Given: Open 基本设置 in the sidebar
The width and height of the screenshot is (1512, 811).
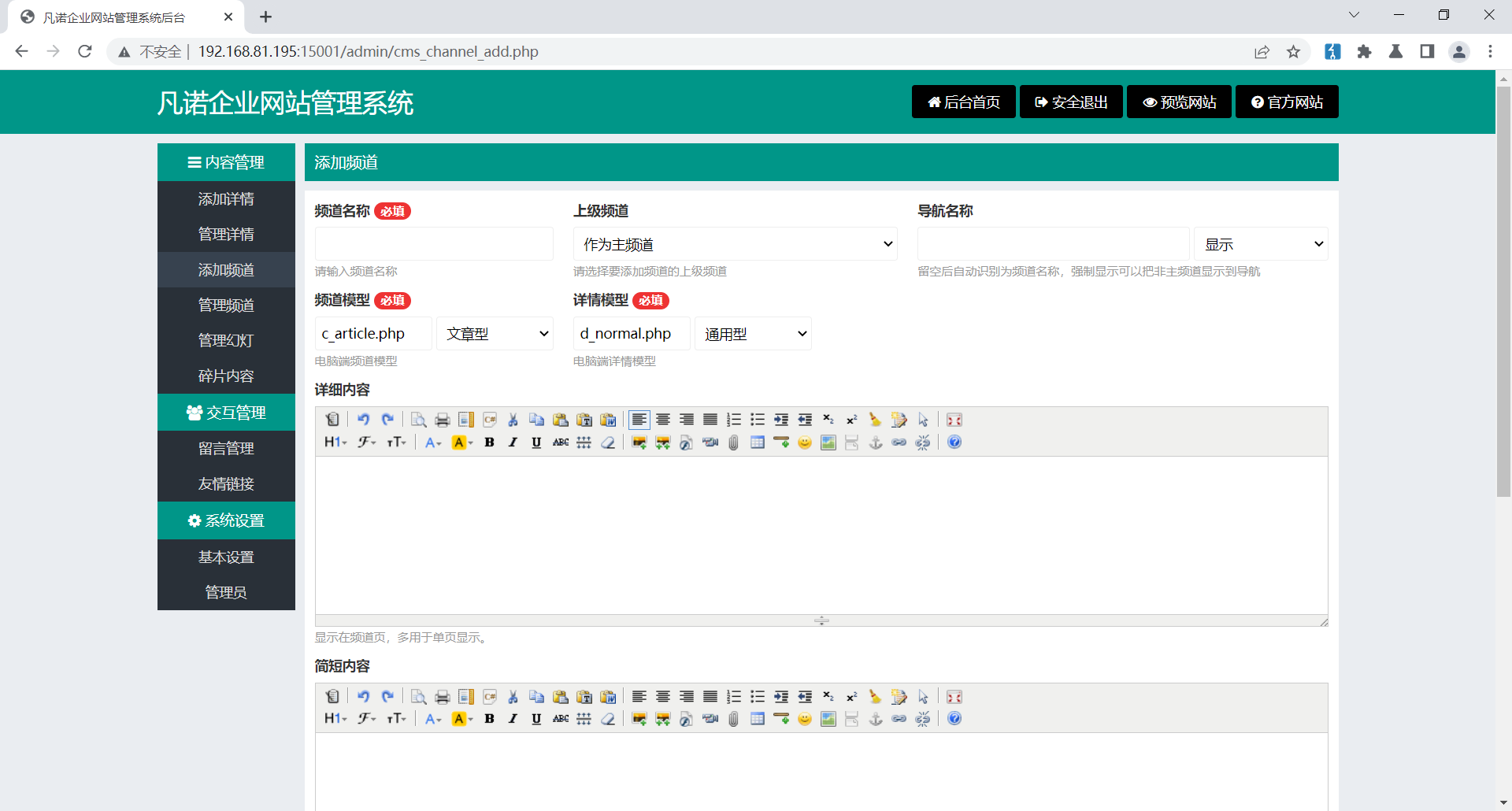Looking at the screenshot, I should [226, 557].
